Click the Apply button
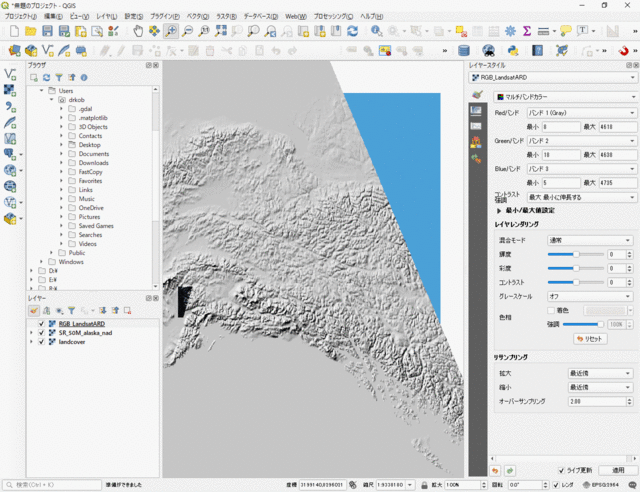Screen dimensions: 640x492 (618, 470)
